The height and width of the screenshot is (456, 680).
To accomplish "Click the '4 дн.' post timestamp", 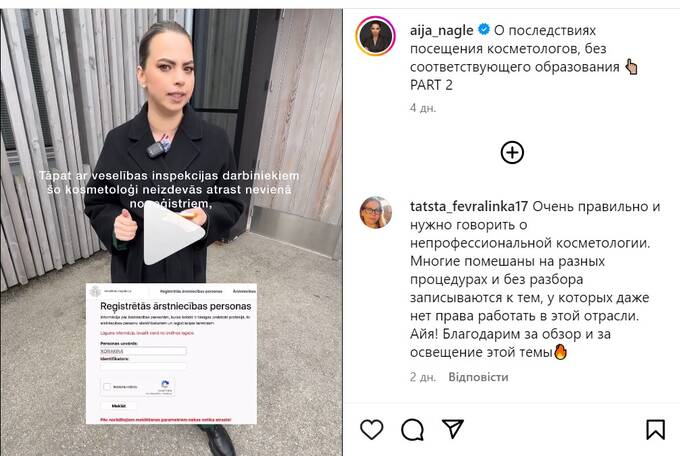I will (x=423, y=108).
